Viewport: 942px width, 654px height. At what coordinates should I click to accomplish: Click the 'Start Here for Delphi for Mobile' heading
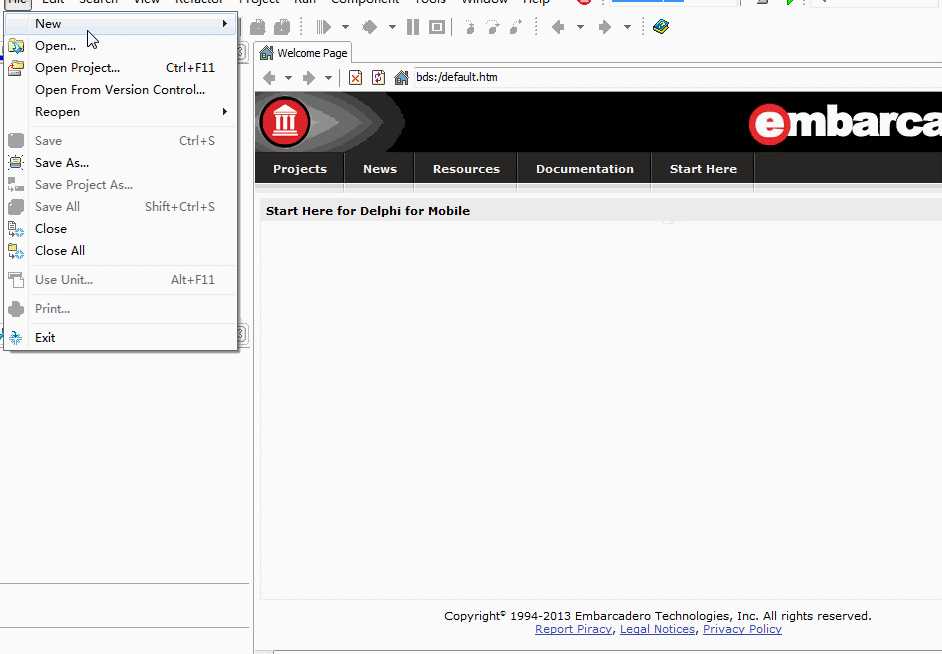(x=368, y=211)
